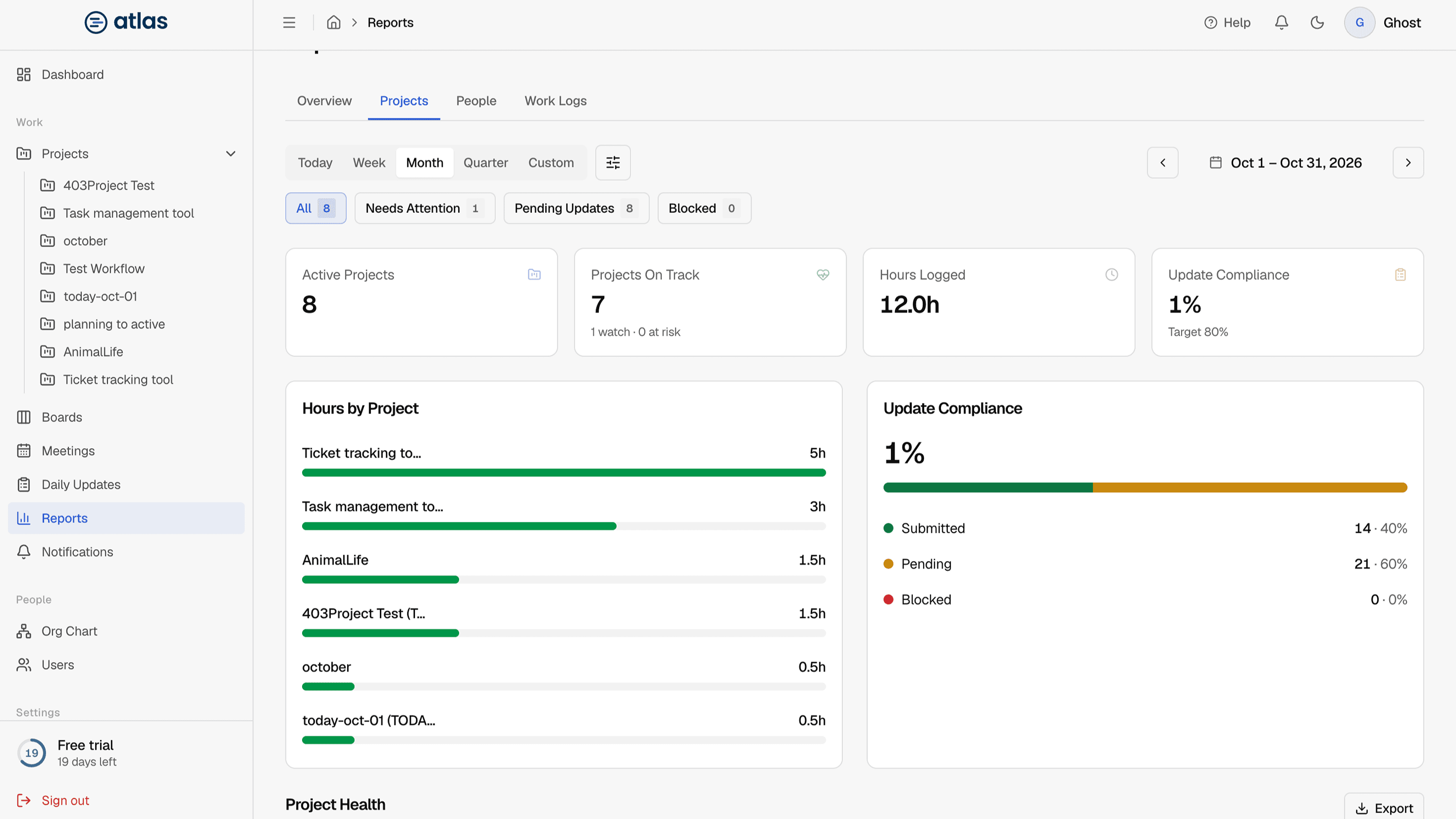This screenshot has height=819, width=1456.
Task: Click the atlas logo
Action: (x=126, y=22)
